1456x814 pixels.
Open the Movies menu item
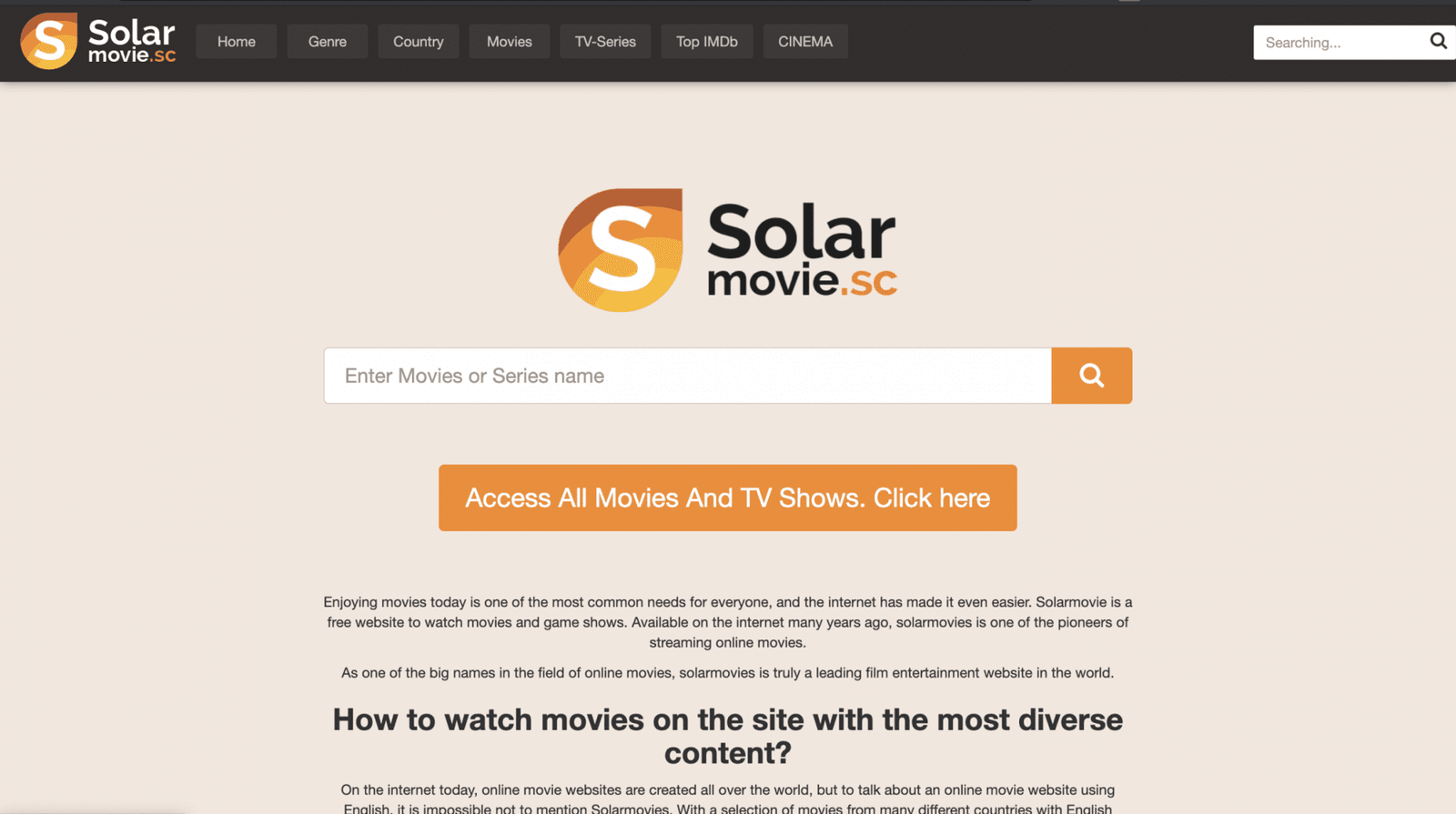510,42
